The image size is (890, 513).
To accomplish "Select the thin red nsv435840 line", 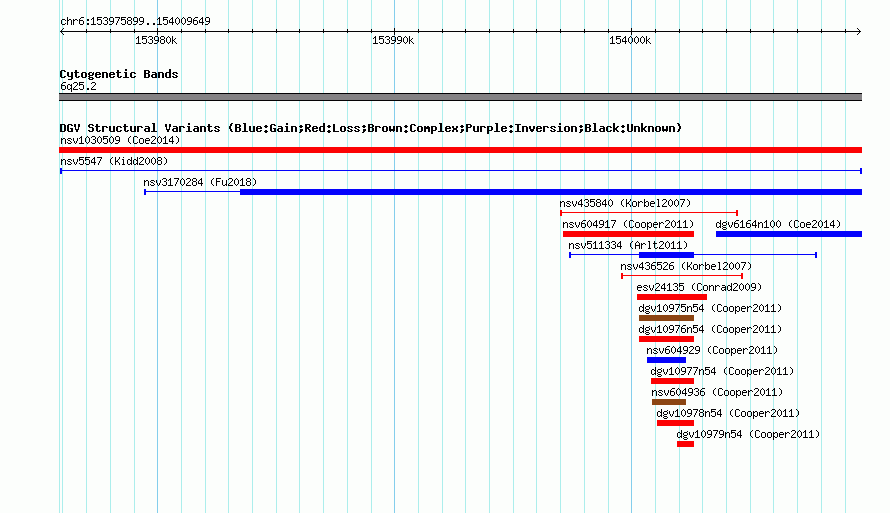I will point(649,213).
